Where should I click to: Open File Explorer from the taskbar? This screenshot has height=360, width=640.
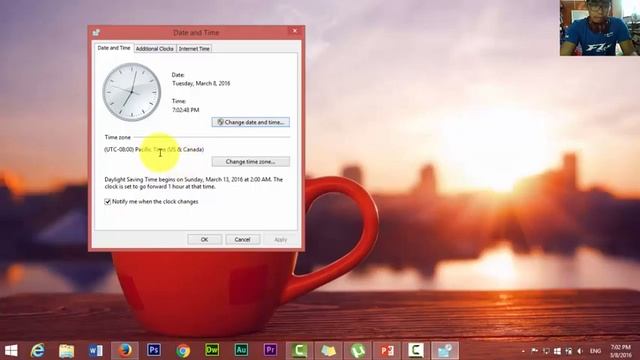click(67, 350)
